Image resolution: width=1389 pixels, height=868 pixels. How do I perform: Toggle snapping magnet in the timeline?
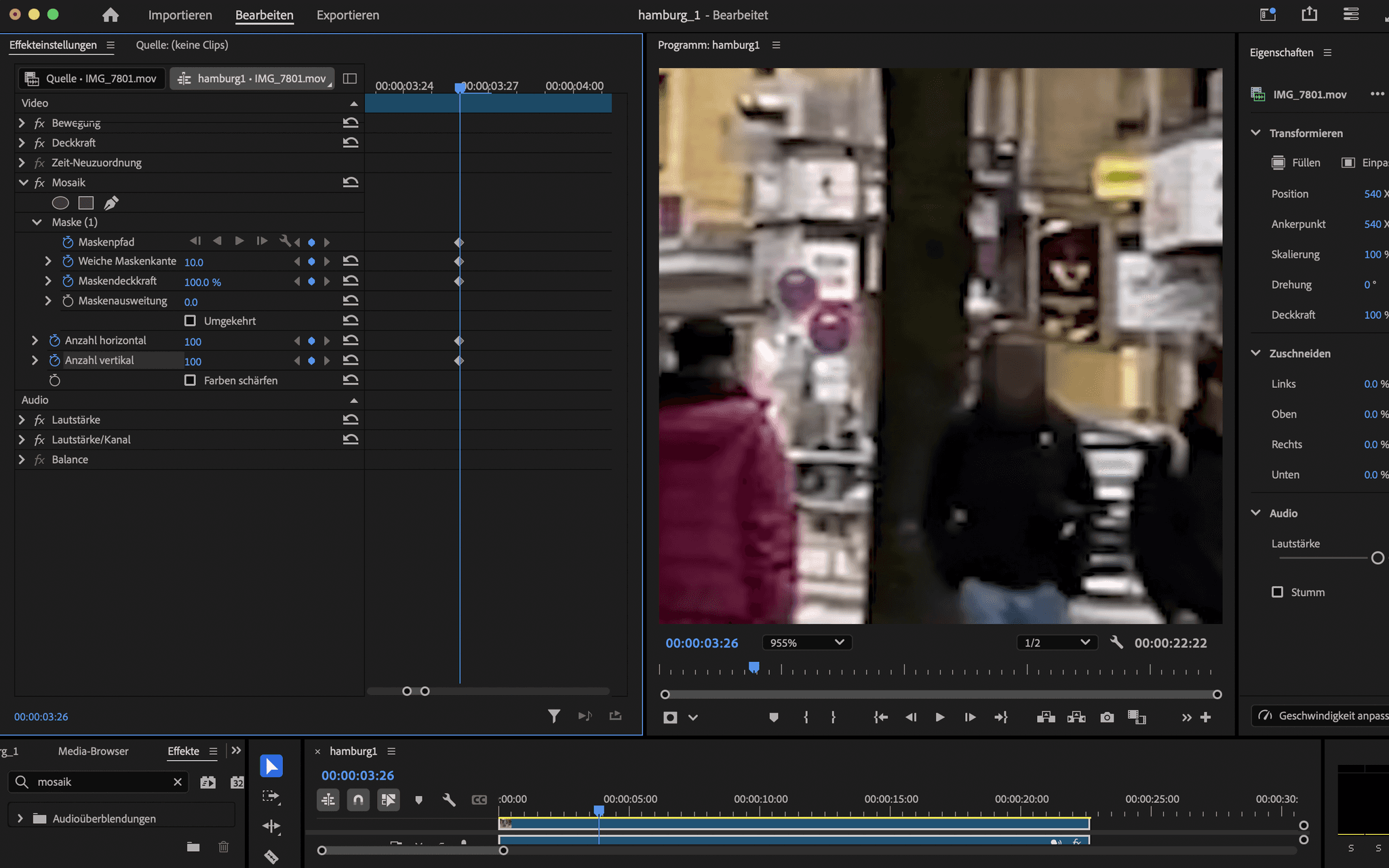click(358, 800)
